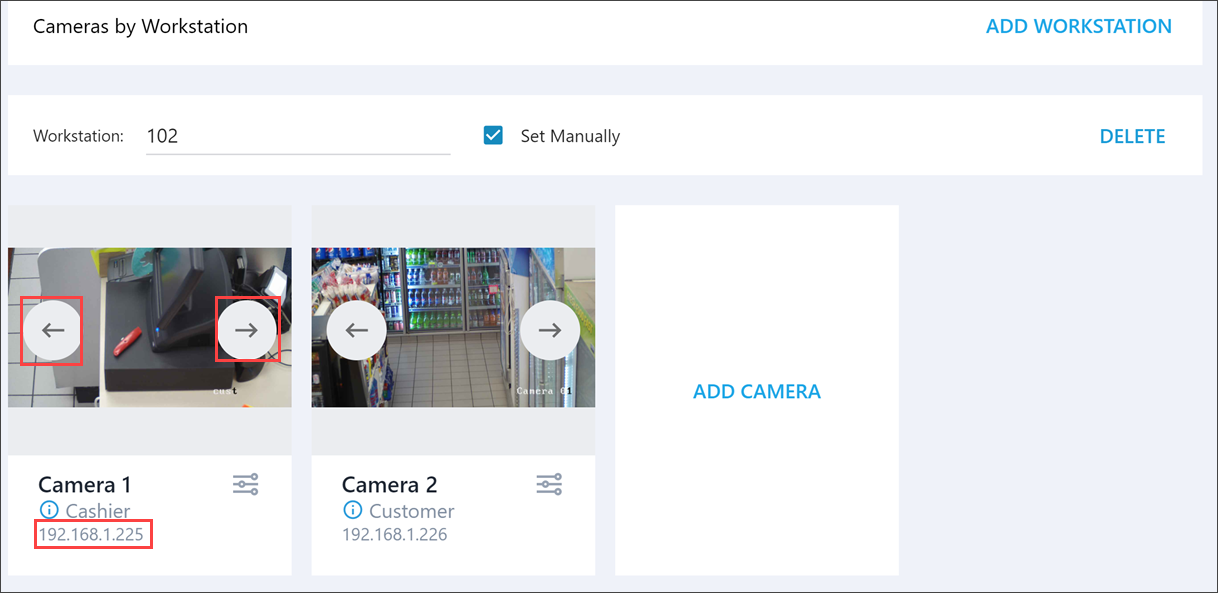
Task: Click the Cashier role label
Action: tap(98, 511)
